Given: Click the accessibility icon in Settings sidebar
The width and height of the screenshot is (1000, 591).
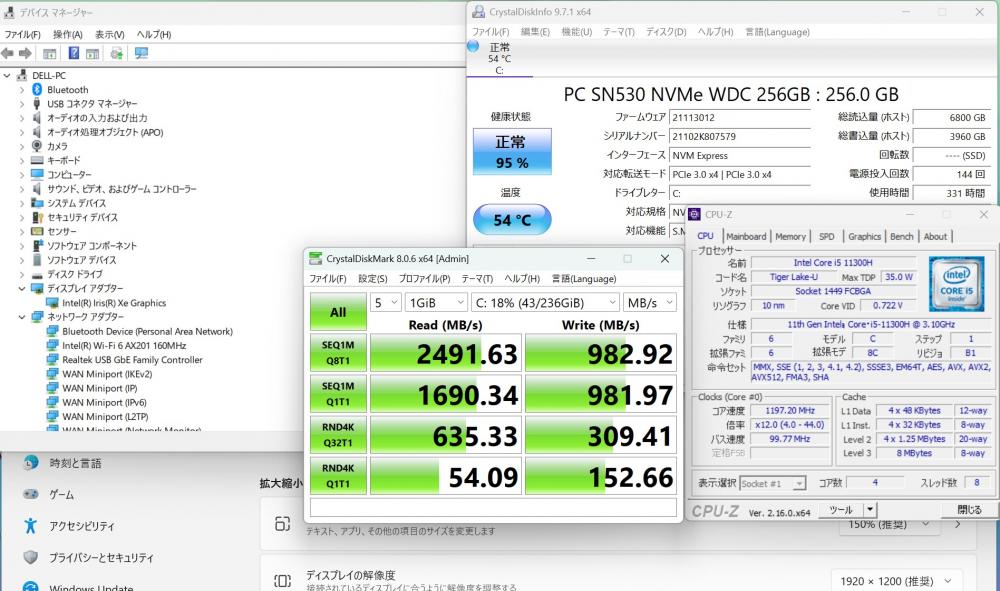Looking at the screenshot, I should pos(31,526).
